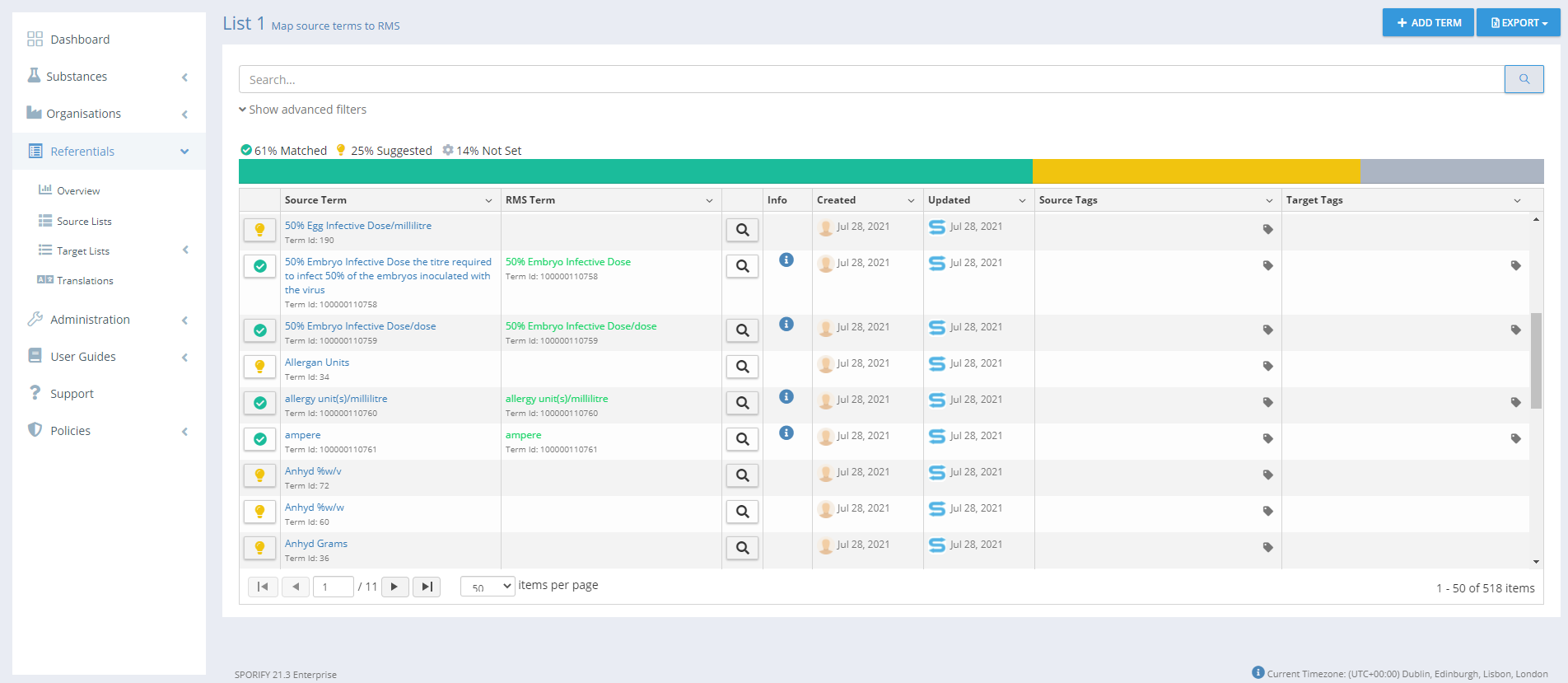Click the search magnifier button beside search field
This screenshot has height=683, width=1568.
(x=1524, y=79)
